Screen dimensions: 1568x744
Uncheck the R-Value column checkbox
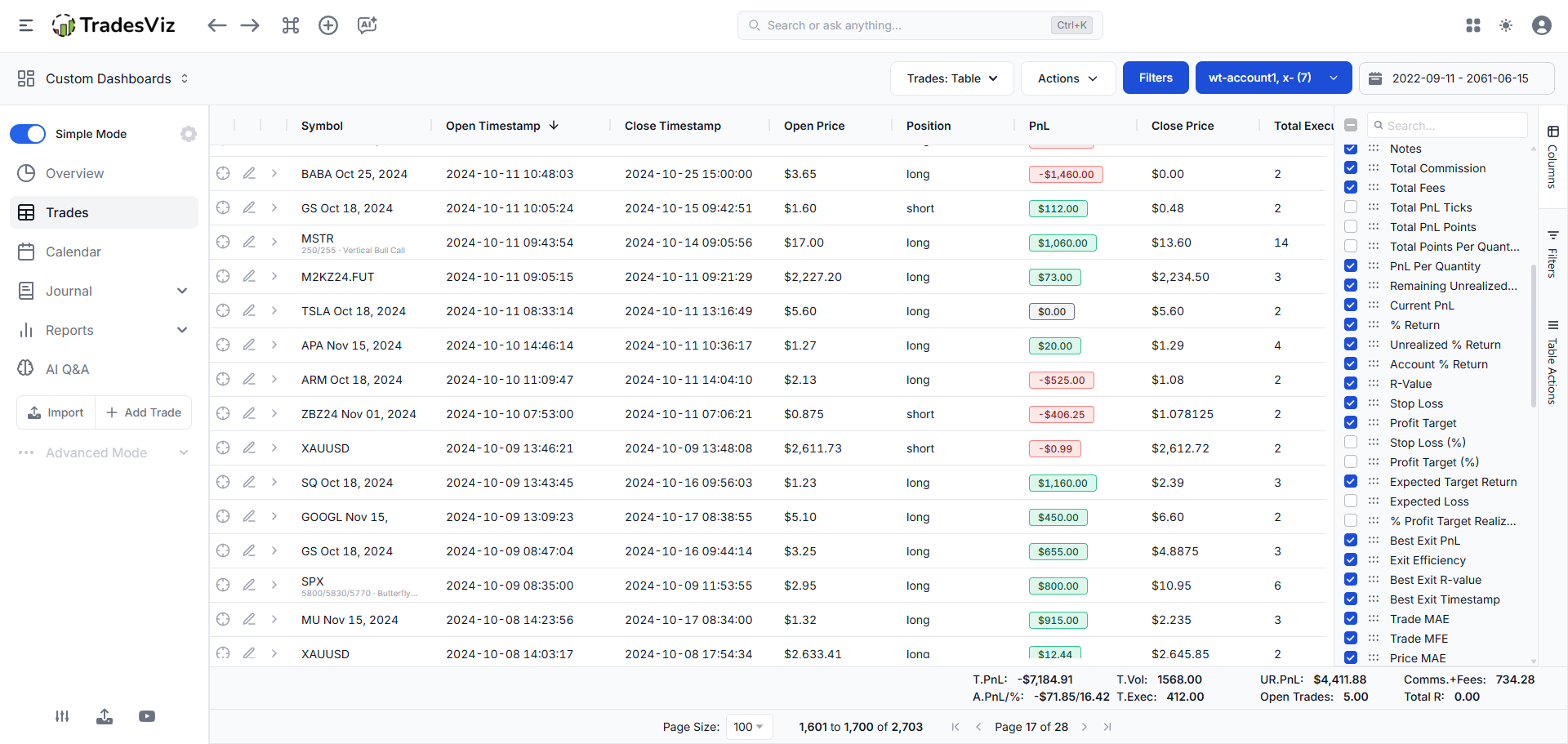point(1351,384)
